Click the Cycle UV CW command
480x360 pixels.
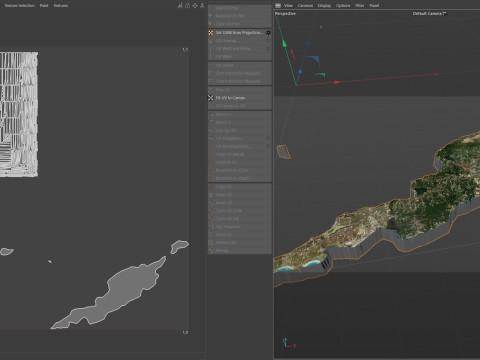click(240, 219)
